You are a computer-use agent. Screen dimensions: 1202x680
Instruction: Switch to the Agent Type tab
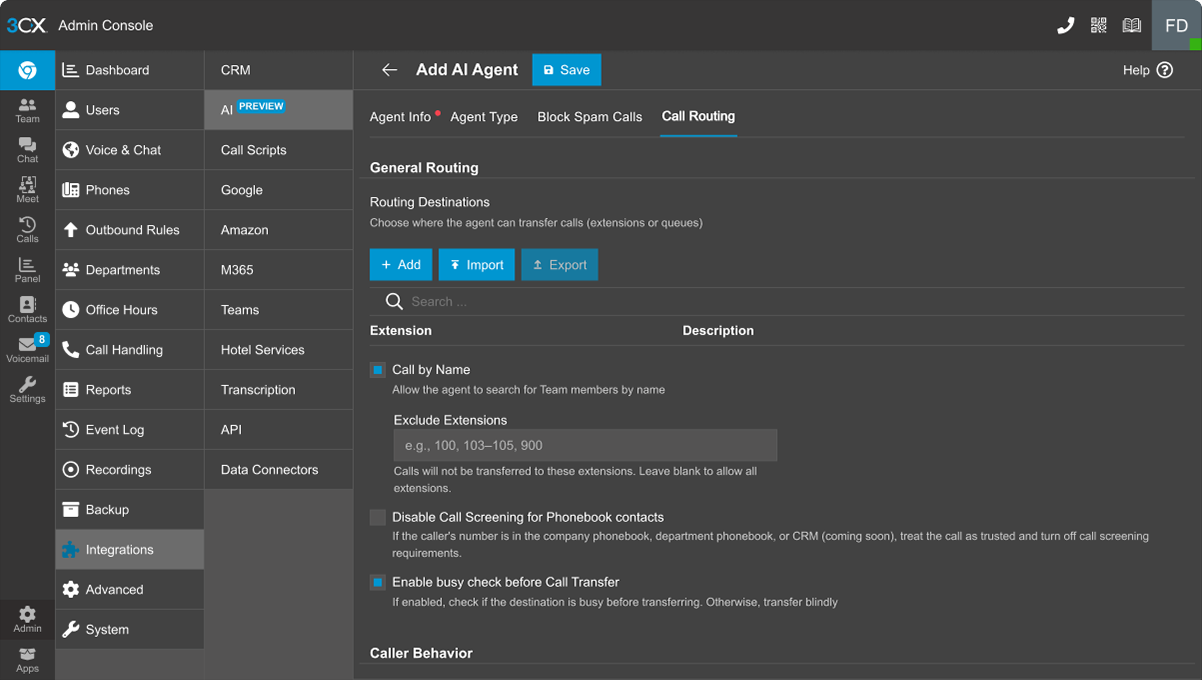point(484,117)
